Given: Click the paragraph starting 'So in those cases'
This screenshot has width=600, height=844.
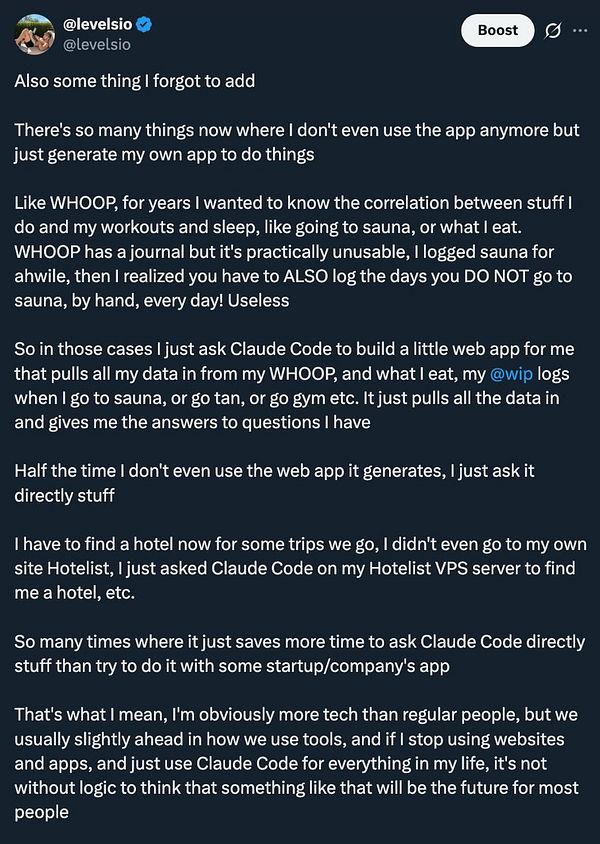Looking at the screenshot, I should 294,385.
